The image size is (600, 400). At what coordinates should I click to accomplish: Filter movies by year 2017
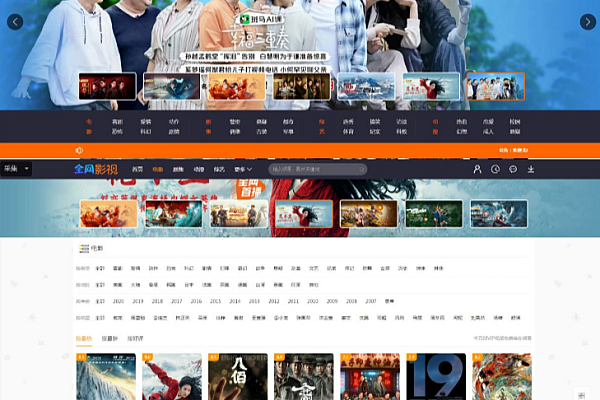176,301
